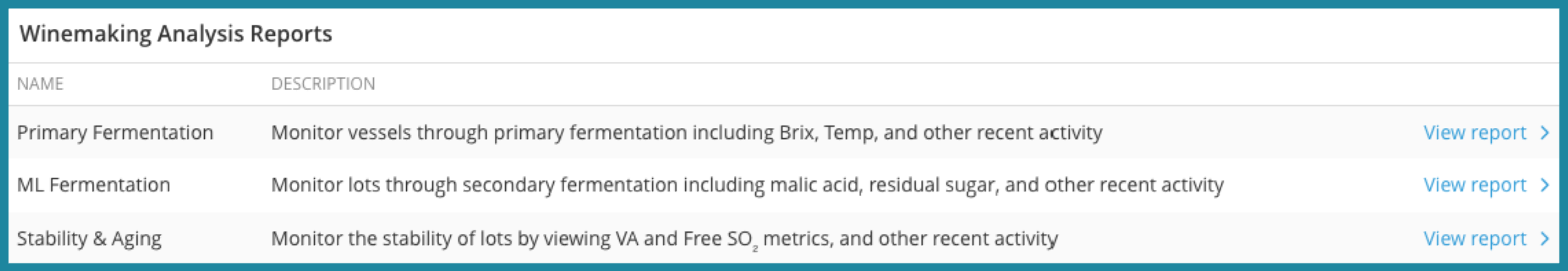Open View report for ML Fermentation

[x=1474, y=185]
